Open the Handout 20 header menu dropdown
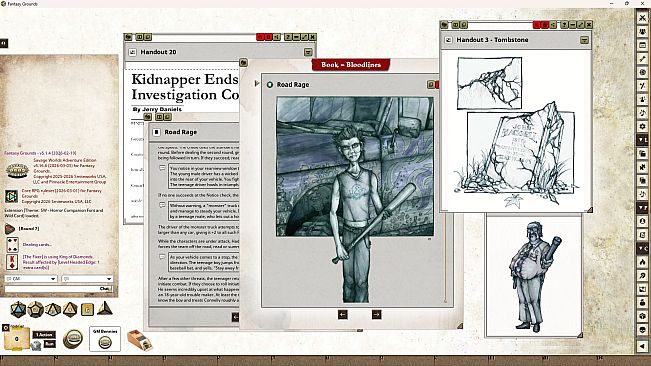The height and width of the screenshot is (366, 651). pos(308,52)
